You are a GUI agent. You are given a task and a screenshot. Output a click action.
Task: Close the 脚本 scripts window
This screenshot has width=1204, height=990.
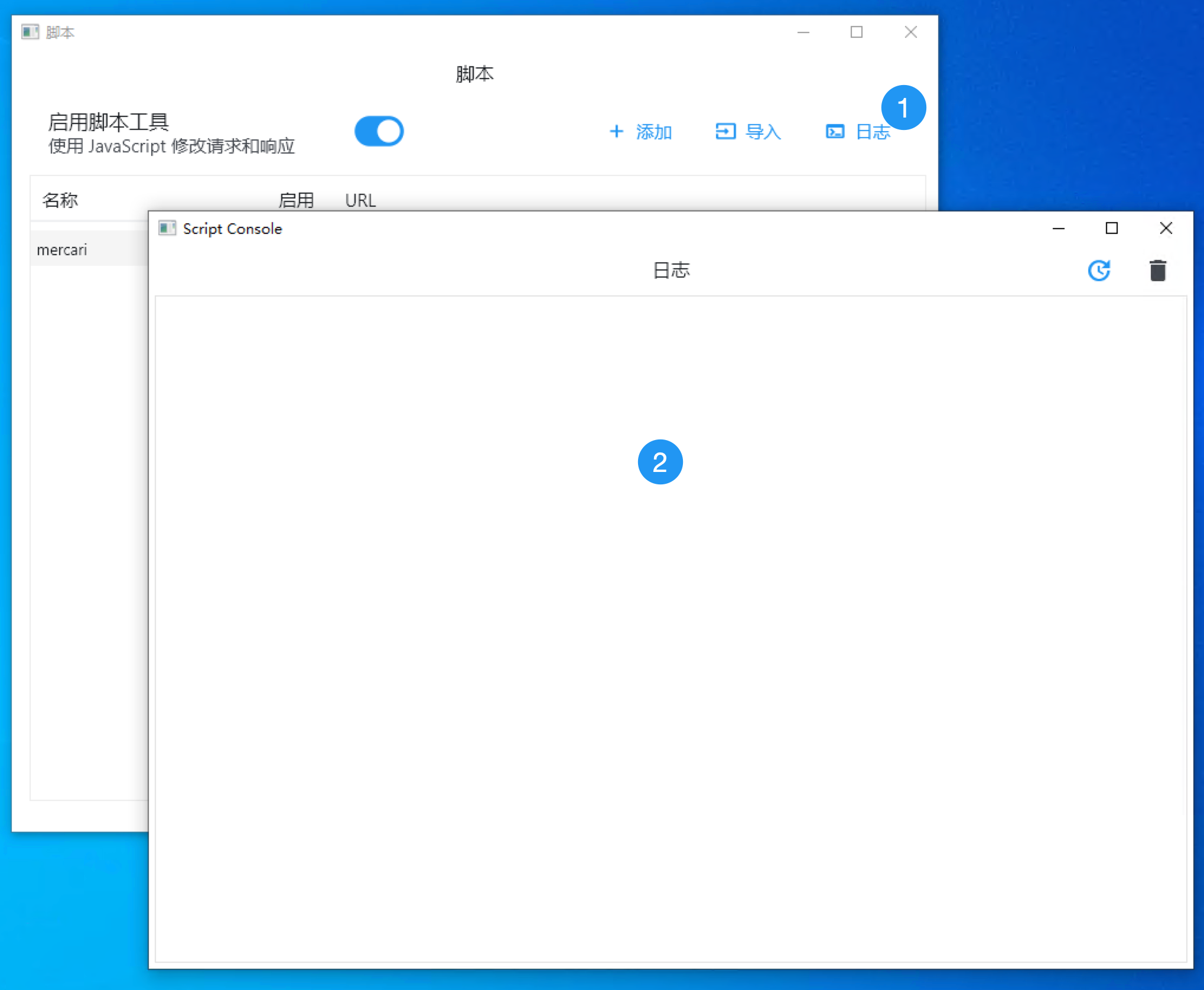tap(910, 32)
